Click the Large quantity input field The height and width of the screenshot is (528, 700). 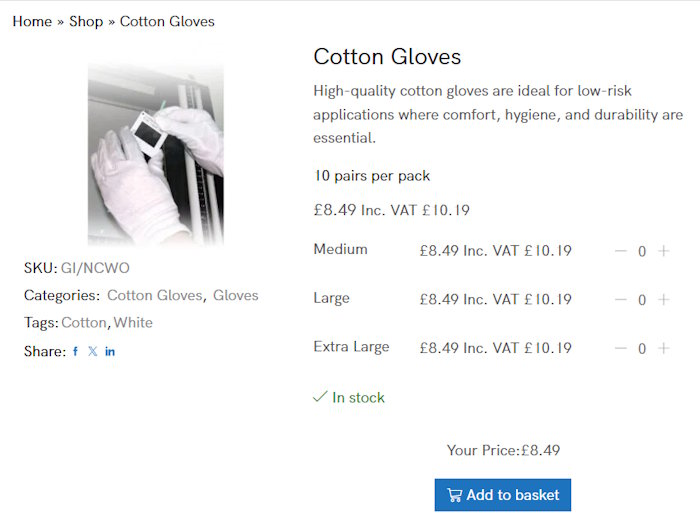click(x=642, y=300)
